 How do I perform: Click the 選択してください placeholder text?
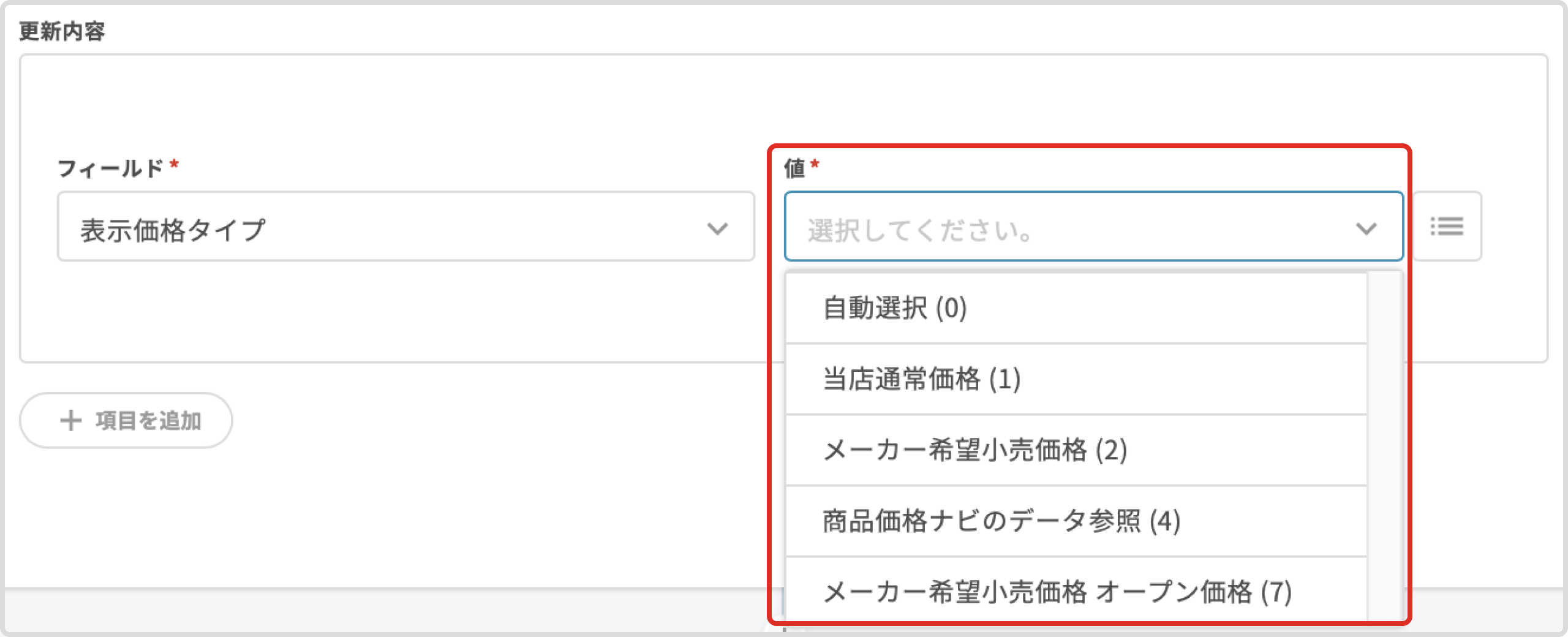pyautogui.click(x=920, y=230)
